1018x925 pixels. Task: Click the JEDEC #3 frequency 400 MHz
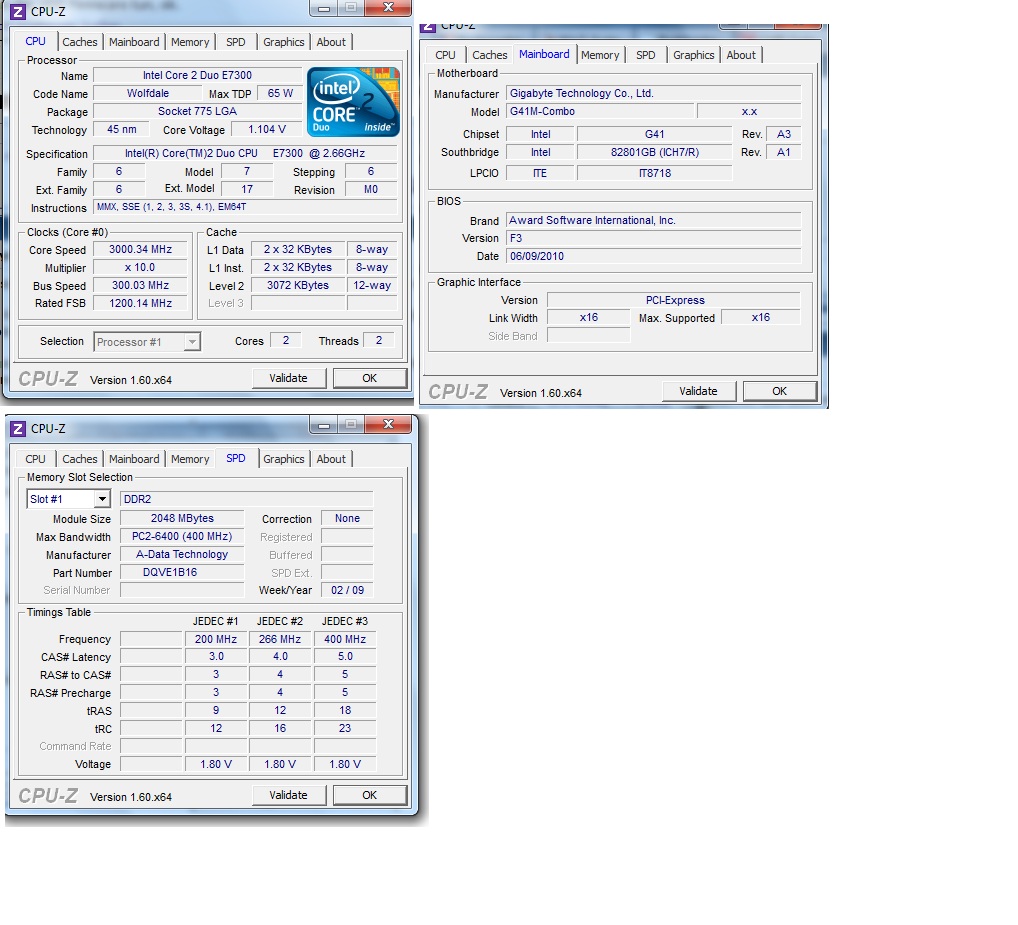pyautogui.click(x=345, y=639)
